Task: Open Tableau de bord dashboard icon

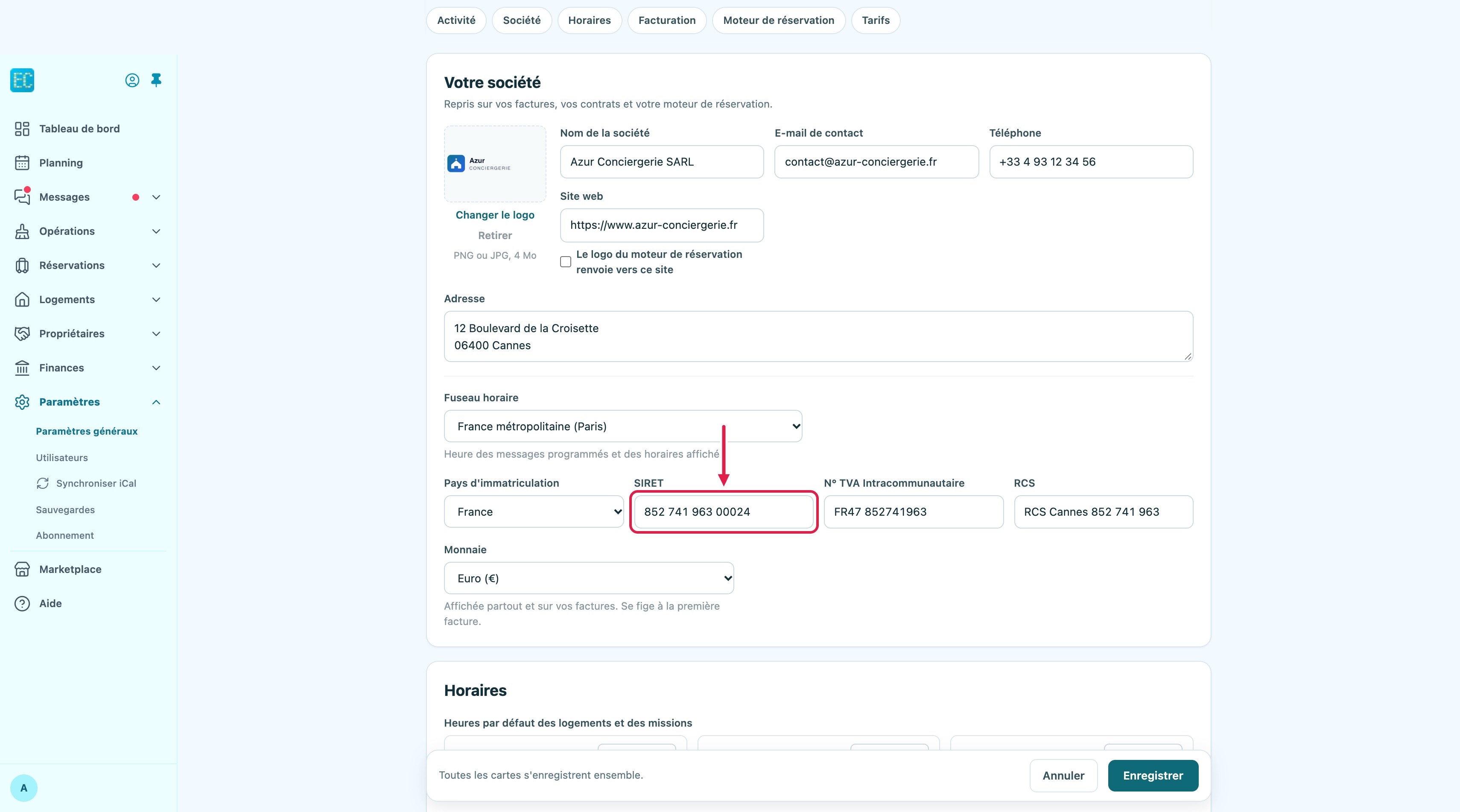Action: point(22,129)
